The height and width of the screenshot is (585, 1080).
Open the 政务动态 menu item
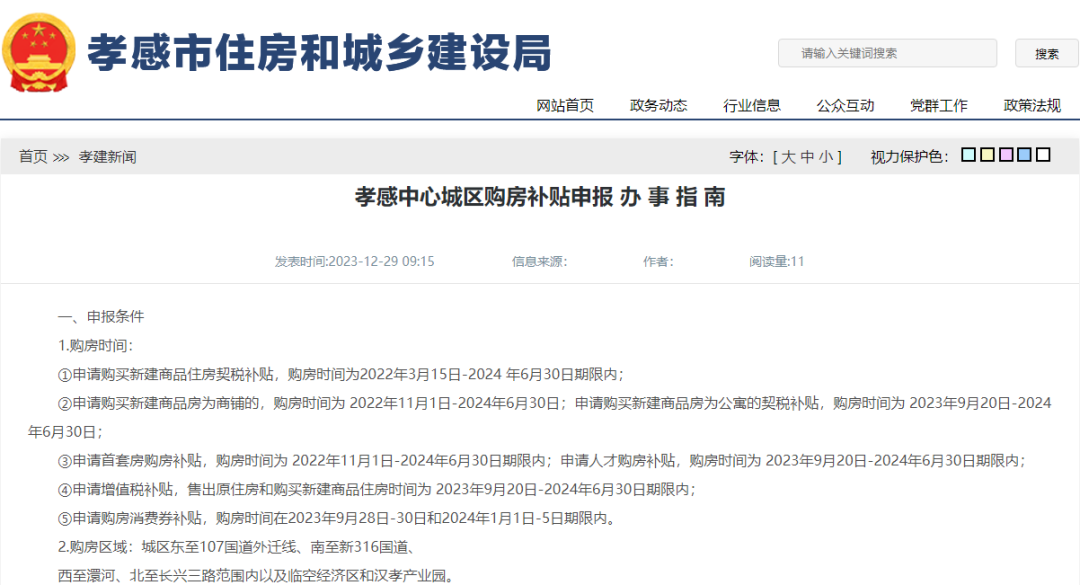[x=658, y=106]
